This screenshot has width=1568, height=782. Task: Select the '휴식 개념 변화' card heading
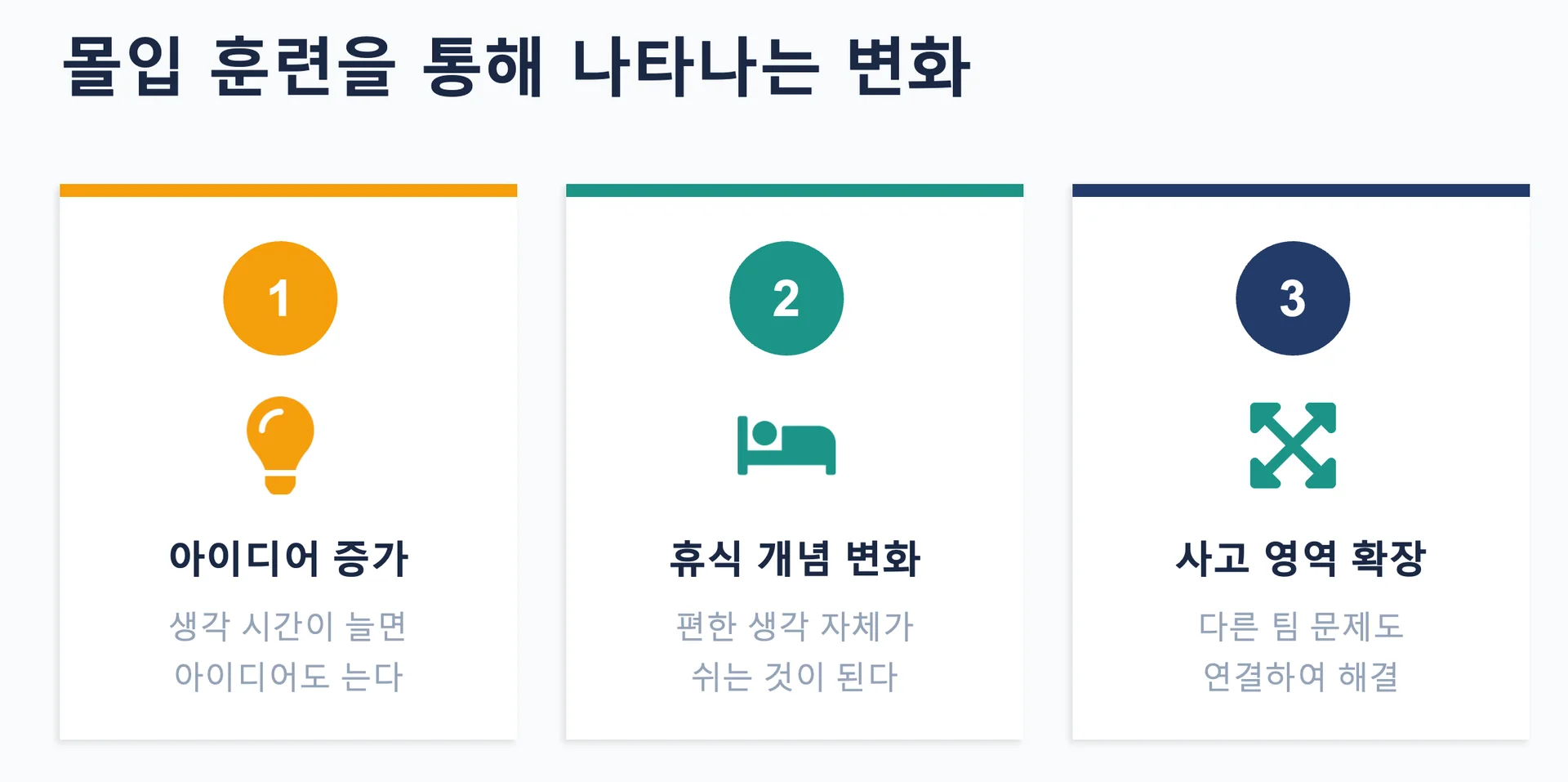coord(795,559)
